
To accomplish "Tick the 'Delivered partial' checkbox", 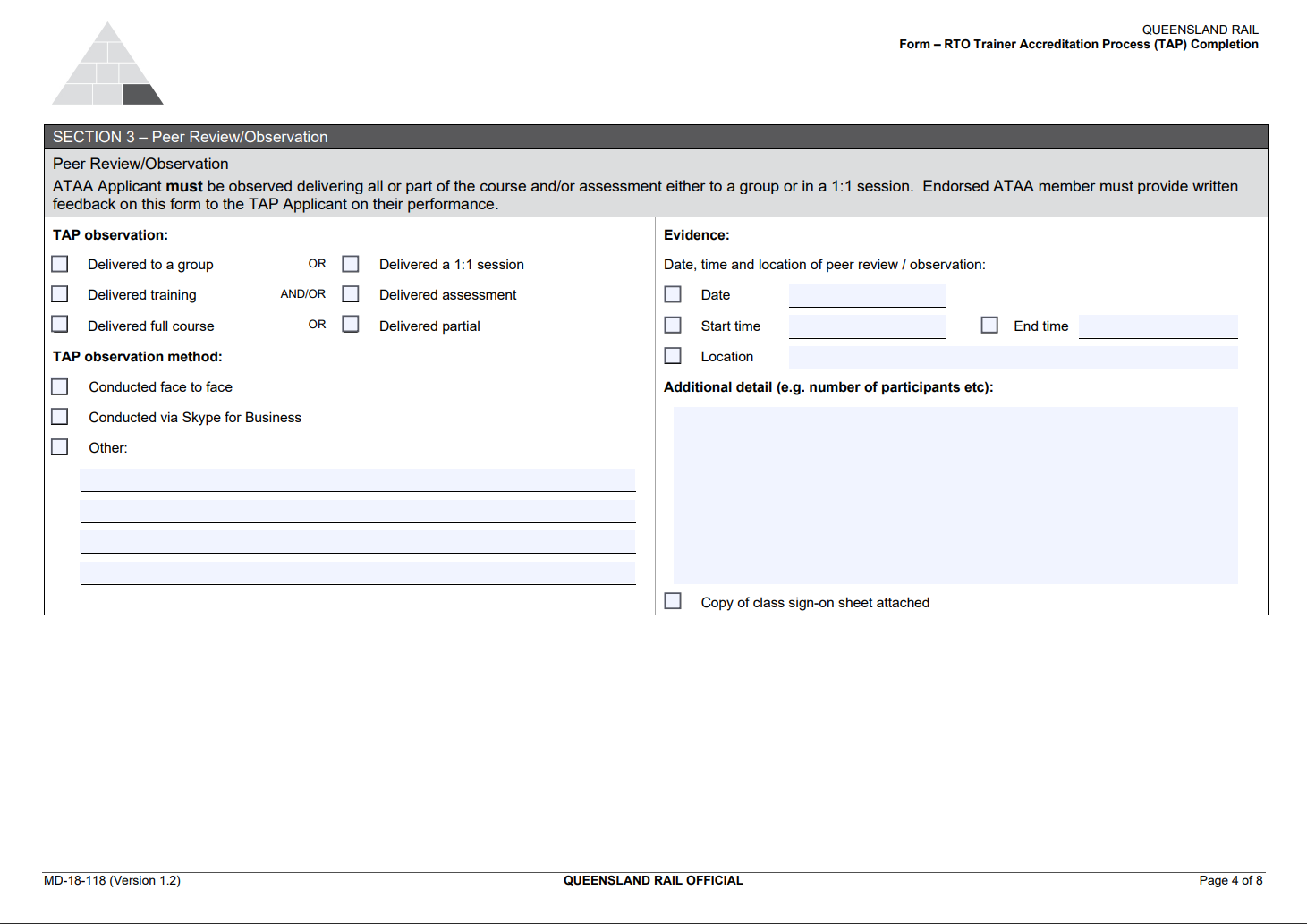I will (x=351, y=324).
